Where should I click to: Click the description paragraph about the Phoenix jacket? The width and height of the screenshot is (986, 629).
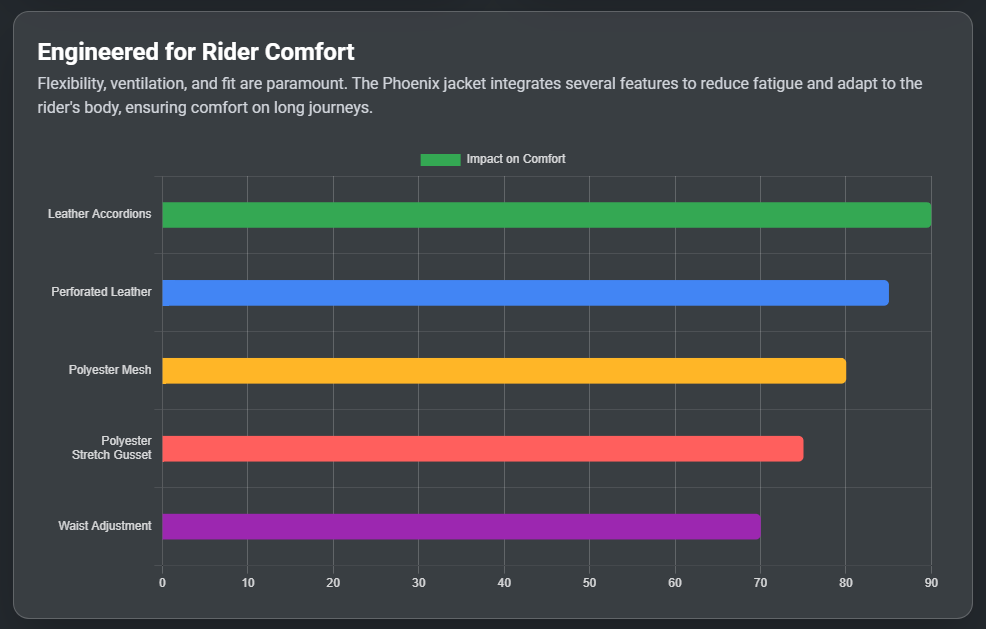[479, 95]
